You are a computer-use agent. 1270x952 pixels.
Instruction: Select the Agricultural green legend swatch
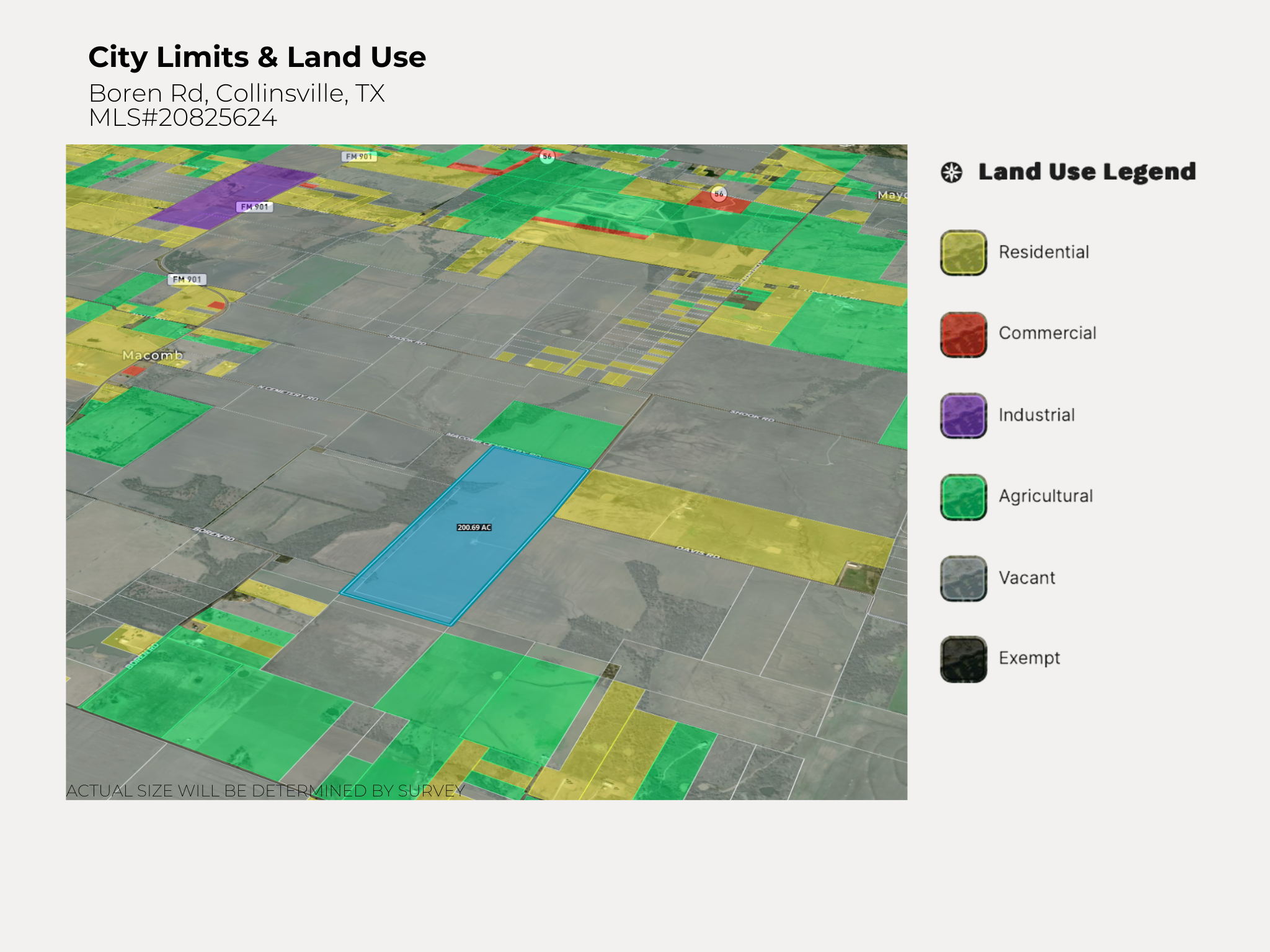pos(963,496)
